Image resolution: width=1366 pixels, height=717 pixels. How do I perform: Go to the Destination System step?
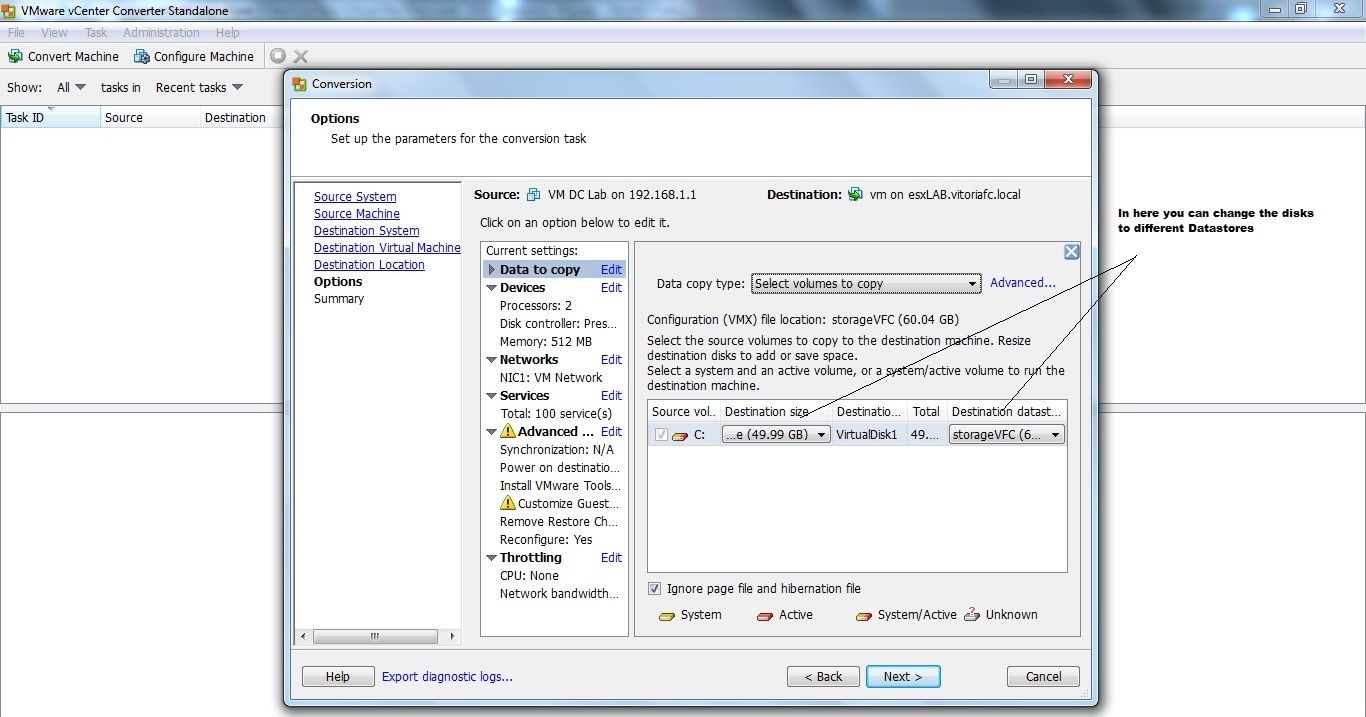[x=367, y=231]
